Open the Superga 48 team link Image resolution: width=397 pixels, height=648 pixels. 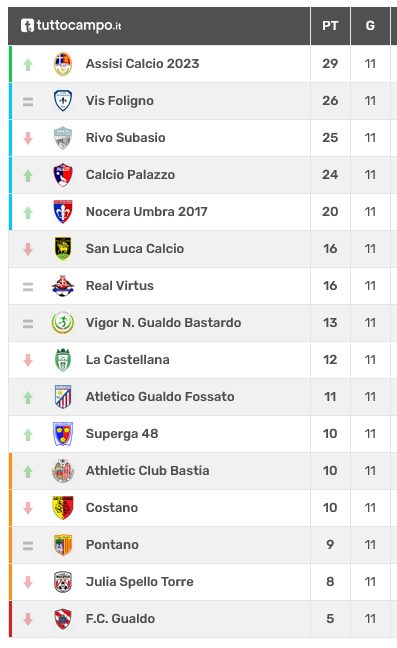point(122,434)
